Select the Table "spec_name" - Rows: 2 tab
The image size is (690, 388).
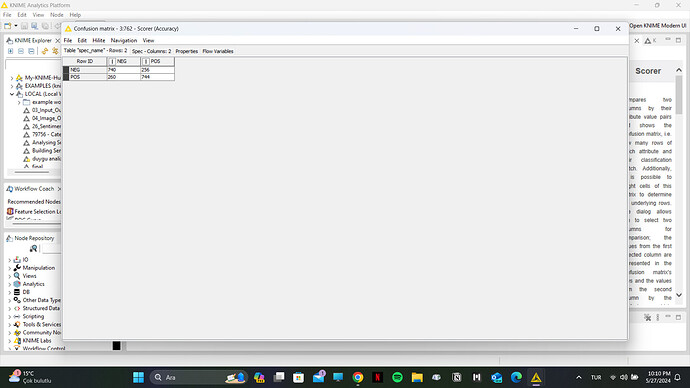pyautogui.click(x=95, y=51)
